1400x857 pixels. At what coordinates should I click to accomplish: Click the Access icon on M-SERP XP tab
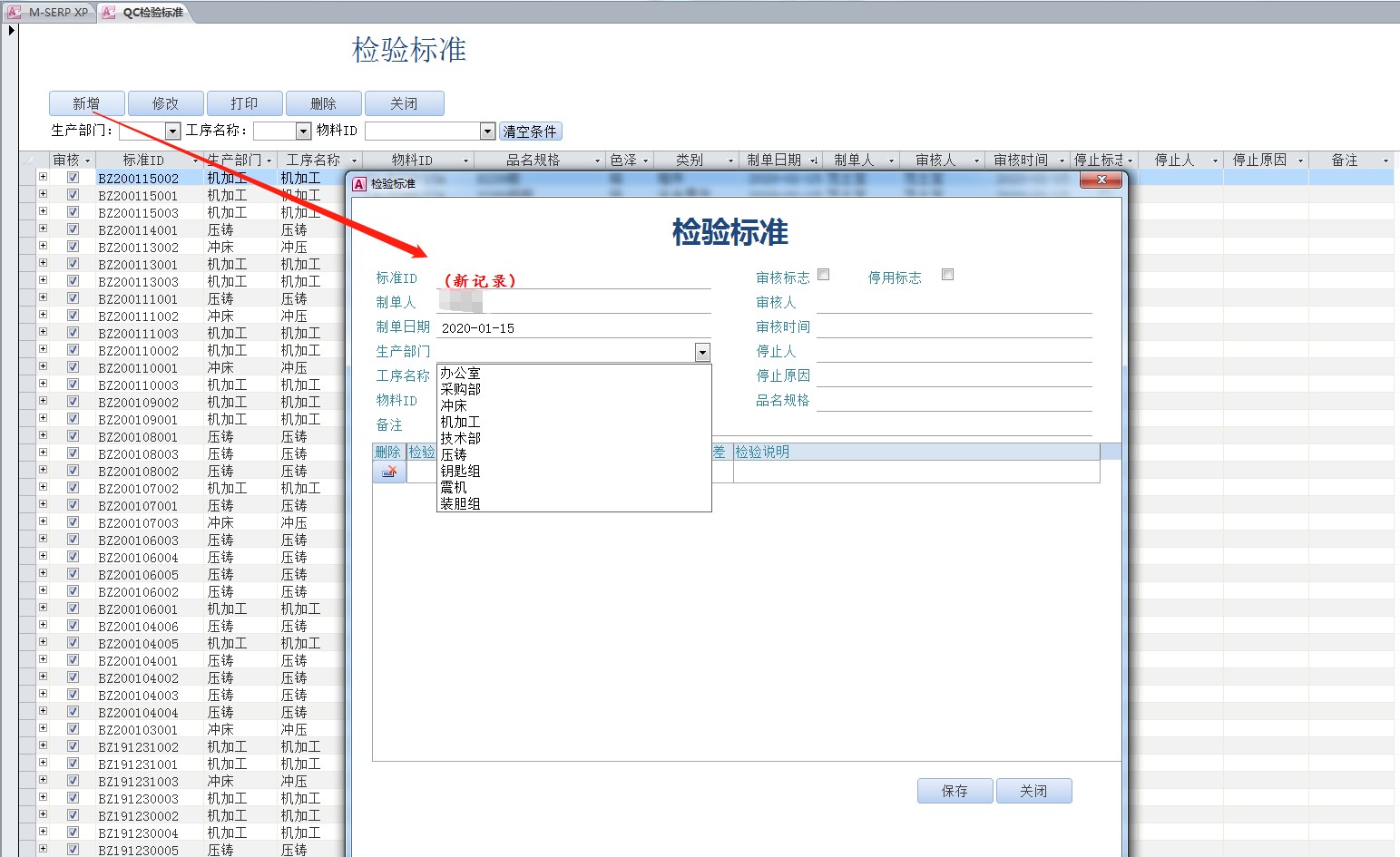tap(15, 12)
